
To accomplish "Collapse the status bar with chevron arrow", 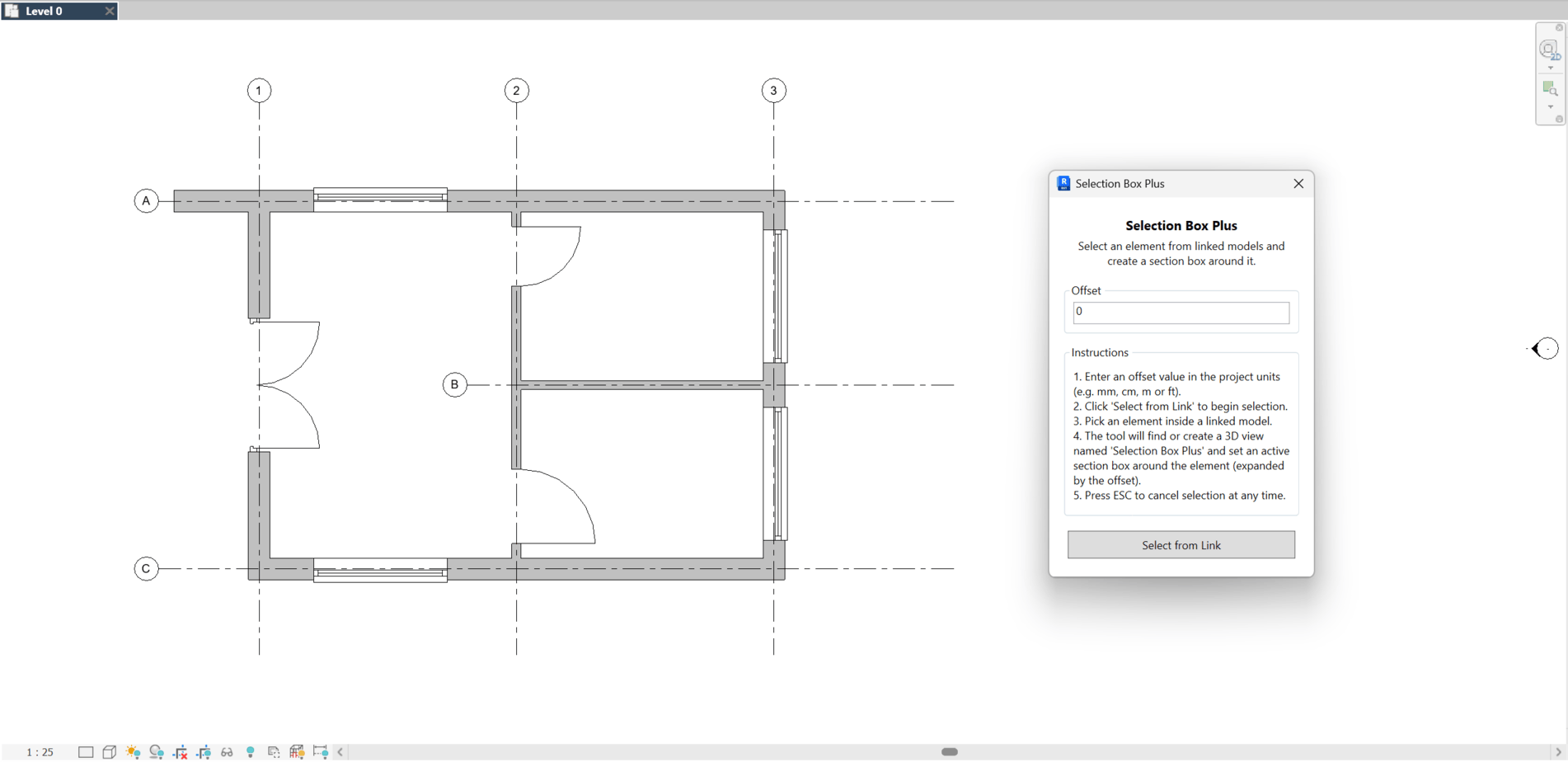I will (340, 751).
